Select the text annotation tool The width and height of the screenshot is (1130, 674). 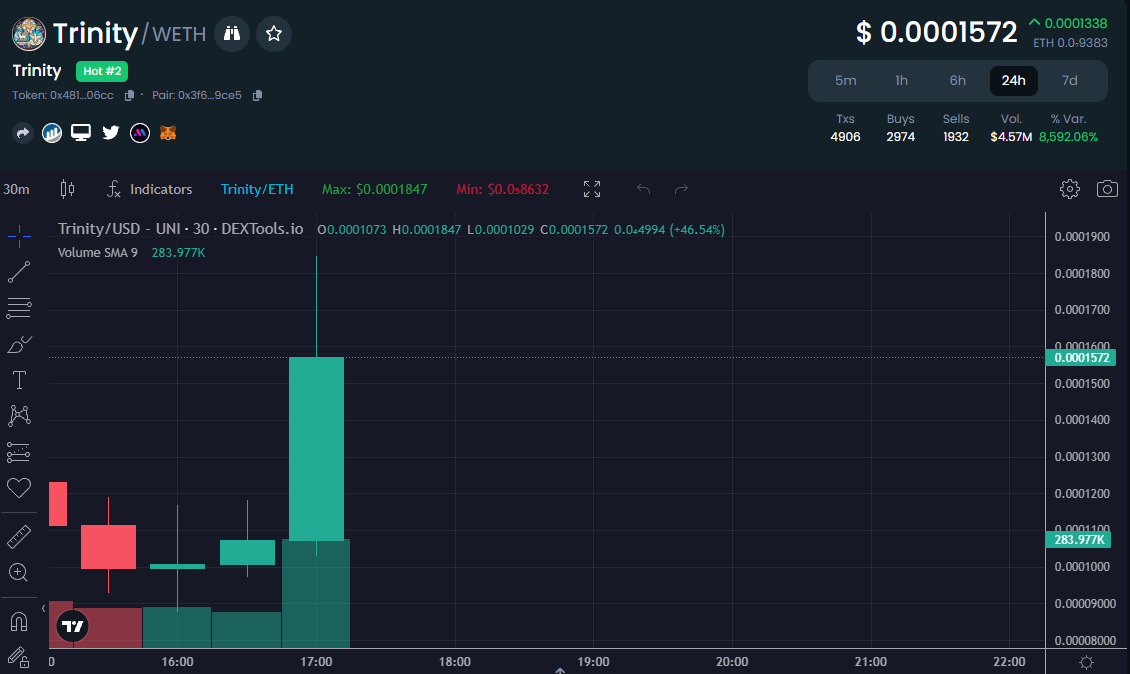pos(19,380)
